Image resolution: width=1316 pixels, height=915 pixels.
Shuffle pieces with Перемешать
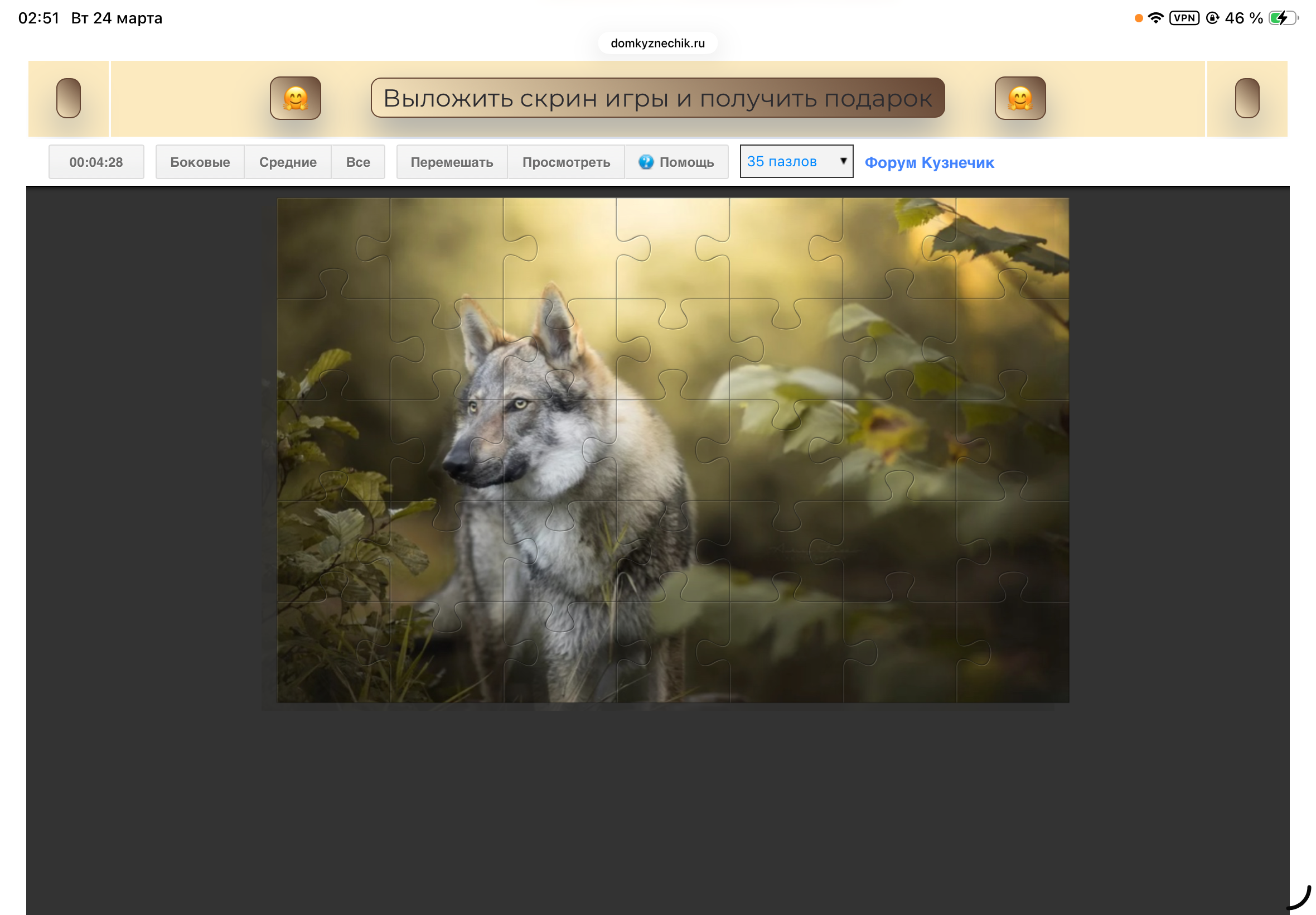click(452, 162)
